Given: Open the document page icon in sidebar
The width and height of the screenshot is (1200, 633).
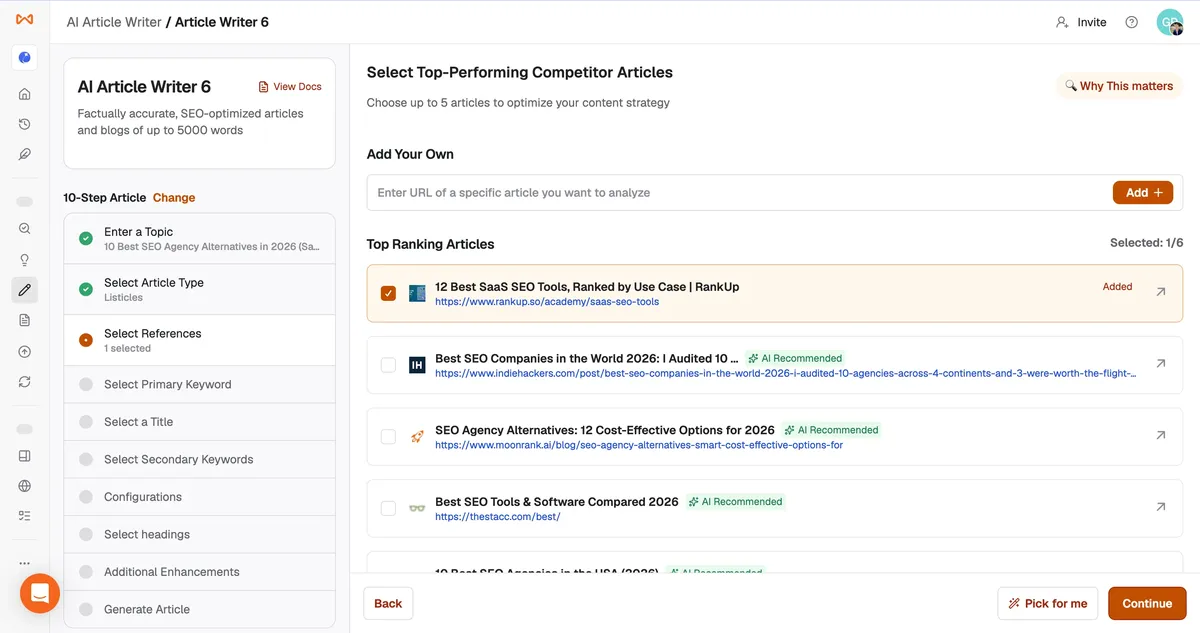Looking at the screenshot, I should pos(25,320).
